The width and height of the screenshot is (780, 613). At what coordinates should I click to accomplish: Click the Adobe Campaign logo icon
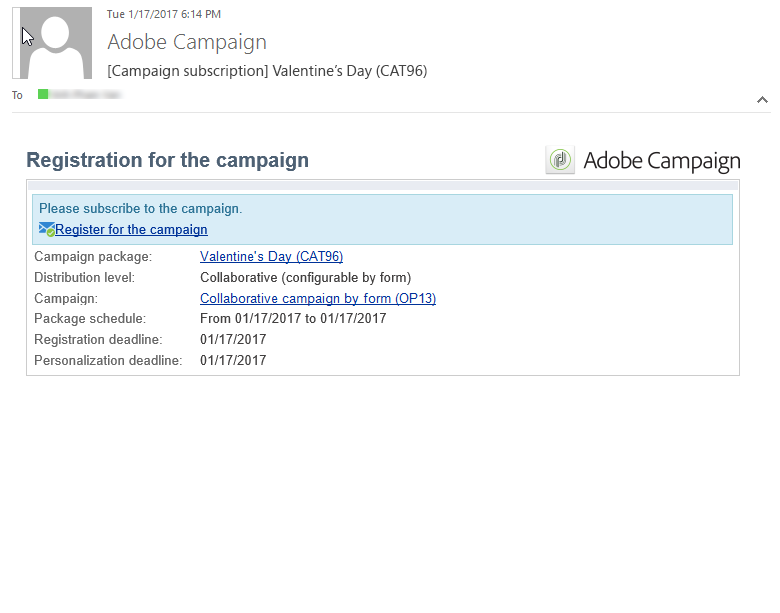pos(560,160)
